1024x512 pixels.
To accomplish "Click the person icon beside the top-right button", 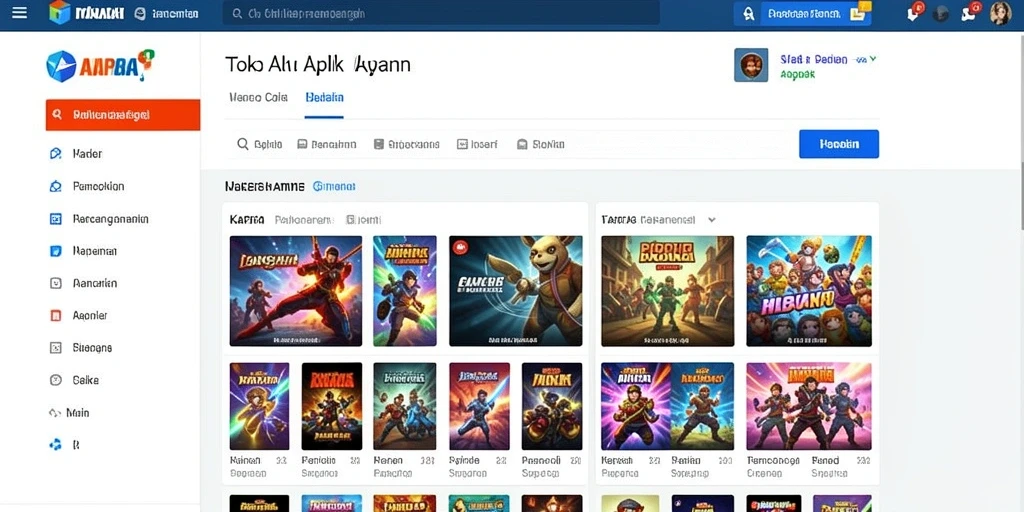I will click(749, 14).
